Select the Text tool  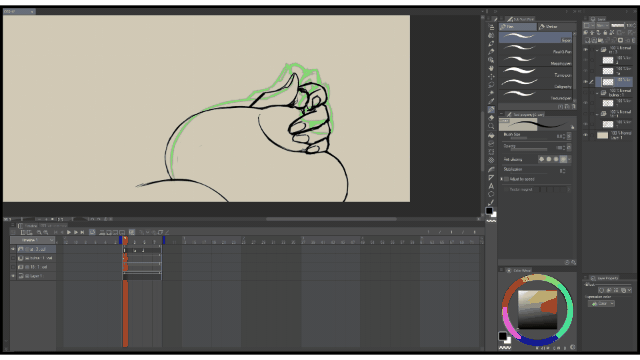[x=491, y=186]
